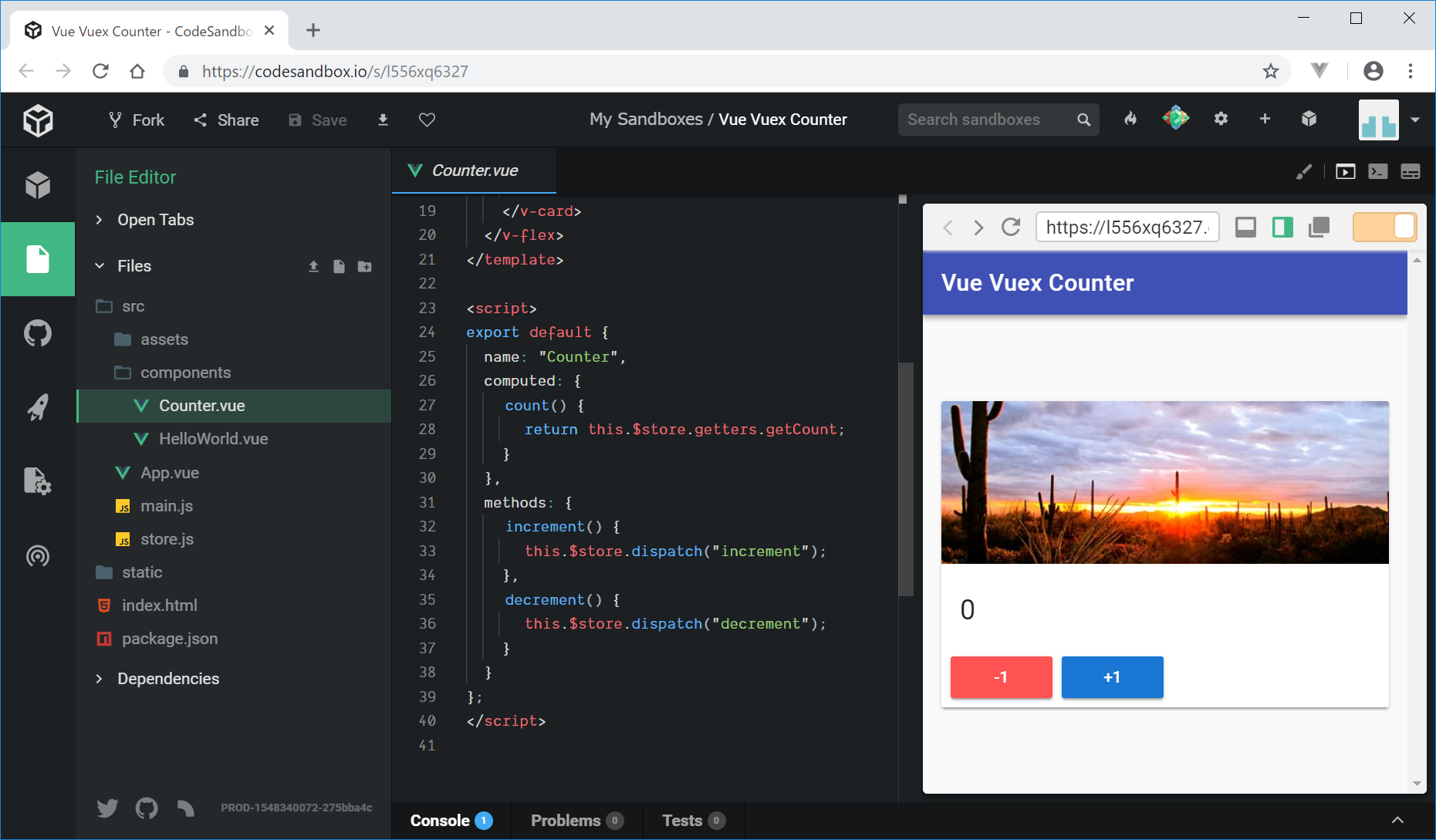This screenshot has height=840, width=1436.
Task: Open preview in new window icon
Action: pyautogui.click(x=1319, y=228)
